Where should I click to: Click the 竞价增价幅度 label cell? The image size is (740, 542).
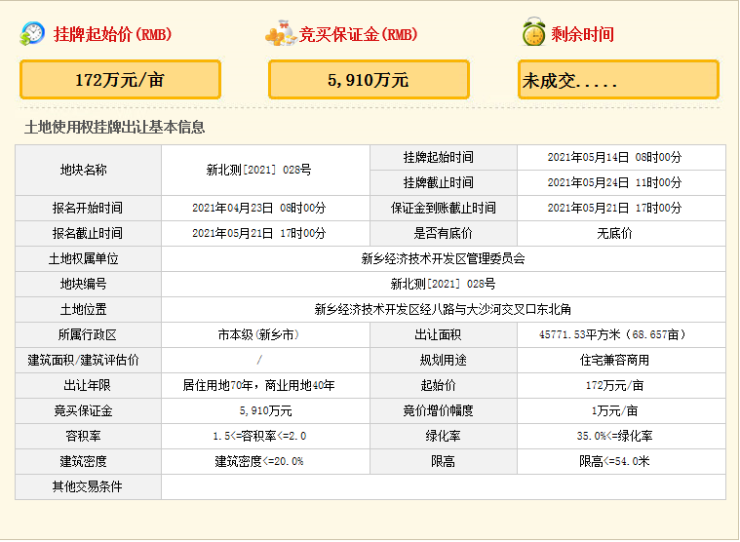point(444,411)
